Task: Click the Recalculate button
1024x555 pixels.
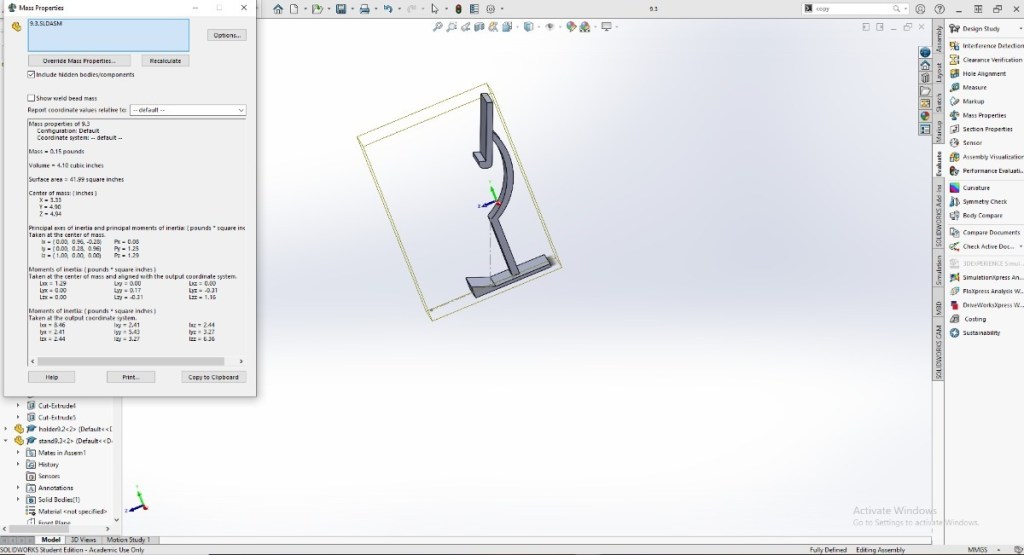Action: pyautogui.click(x=165, y=61)
